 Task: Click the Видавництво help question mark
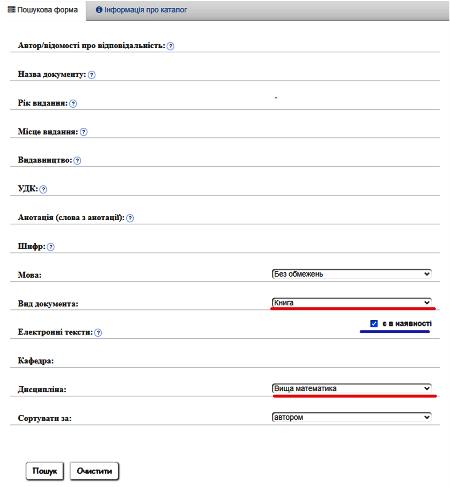tap(77, 161)
